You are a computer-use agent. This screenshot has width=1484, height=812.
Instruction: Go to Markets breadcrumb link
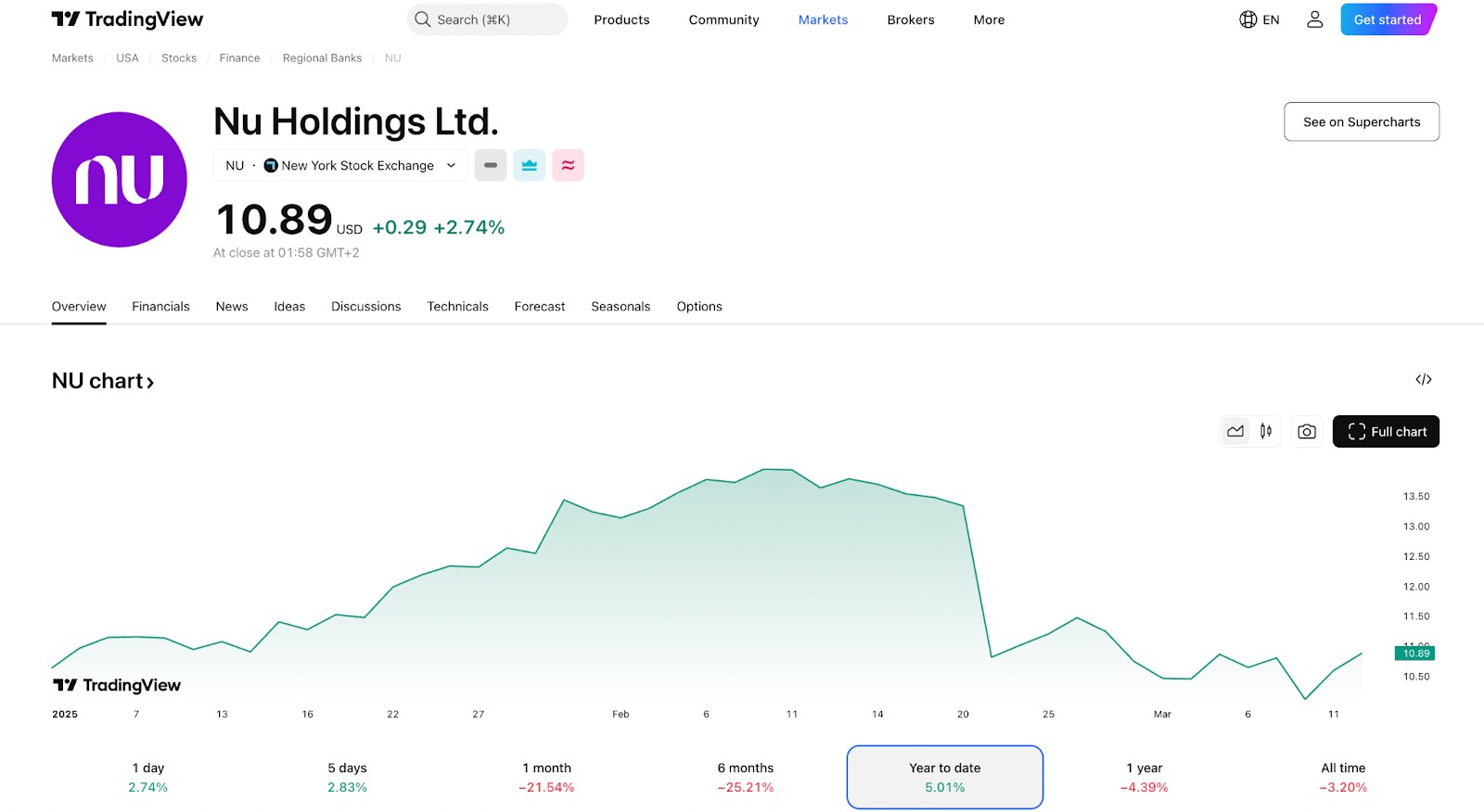coord(72,57)
